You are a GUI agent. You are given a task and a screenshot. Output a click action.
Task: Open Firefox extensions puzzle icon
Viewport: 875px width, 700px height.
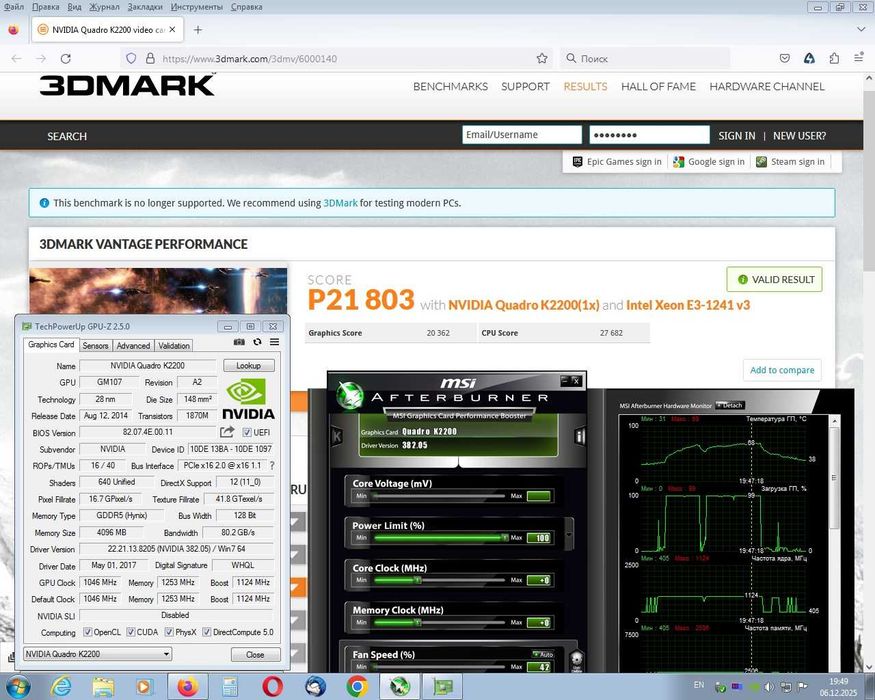point(834,58)
